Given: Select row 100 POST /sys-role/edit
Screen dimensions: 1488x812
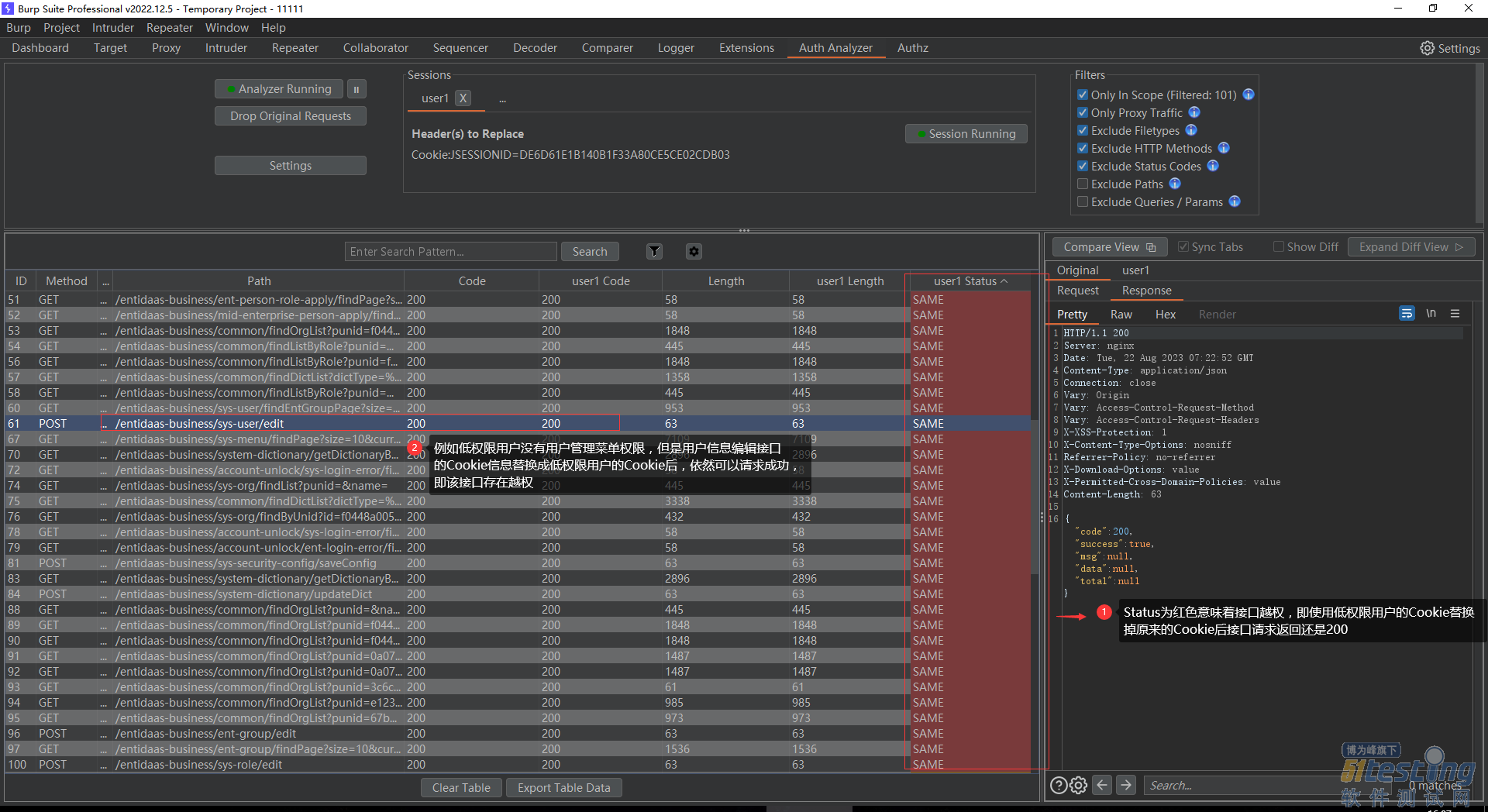Looking at the screenshot, I should point(518,765).
